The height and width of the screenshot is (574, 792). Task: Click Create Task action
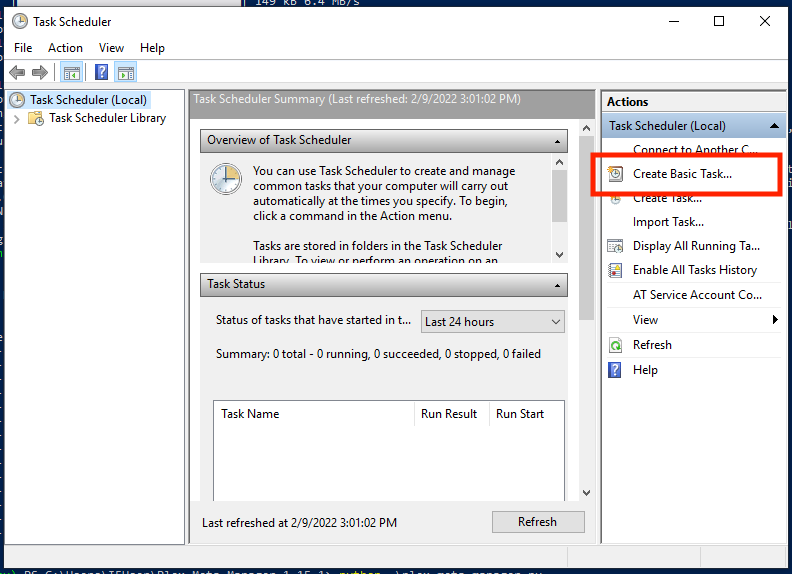(667, 198)
